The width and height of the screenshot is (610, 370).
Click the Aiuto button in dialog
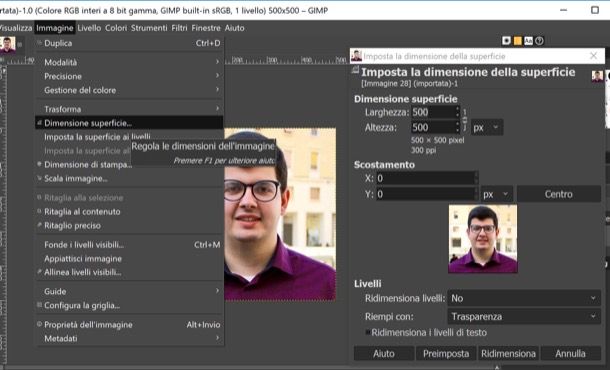pyautogui.click(x=384, y=354)
